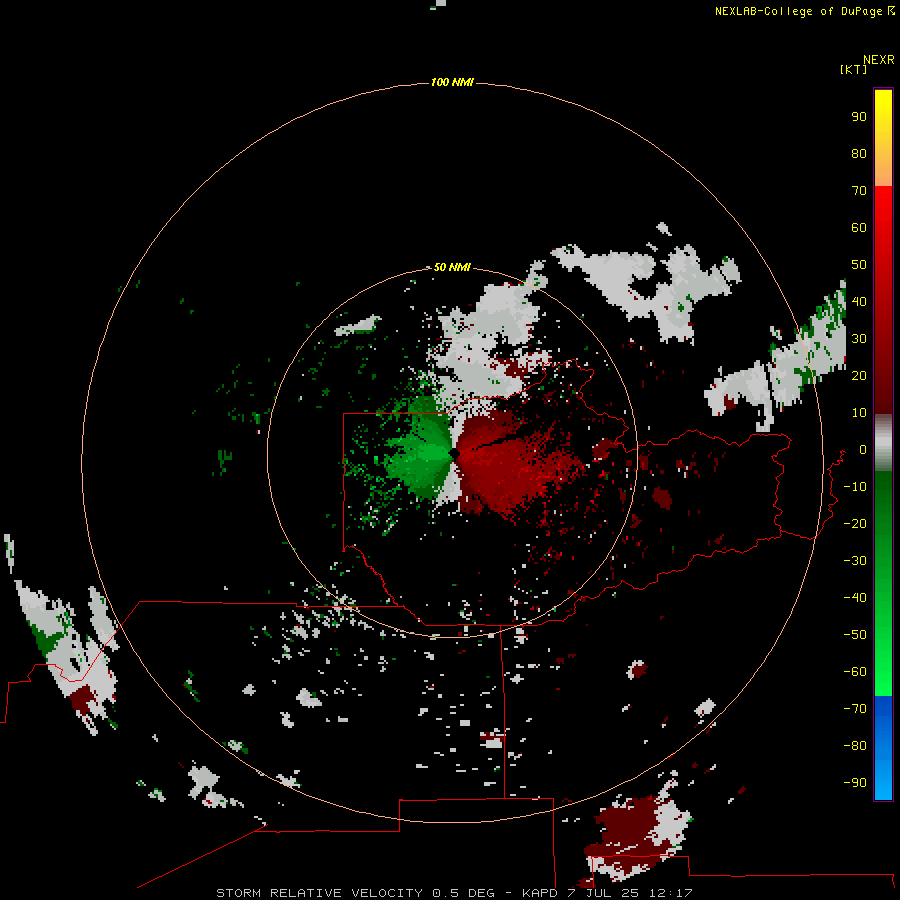
Task: Click the 20 value on the color scale
Action: [859, 375]
